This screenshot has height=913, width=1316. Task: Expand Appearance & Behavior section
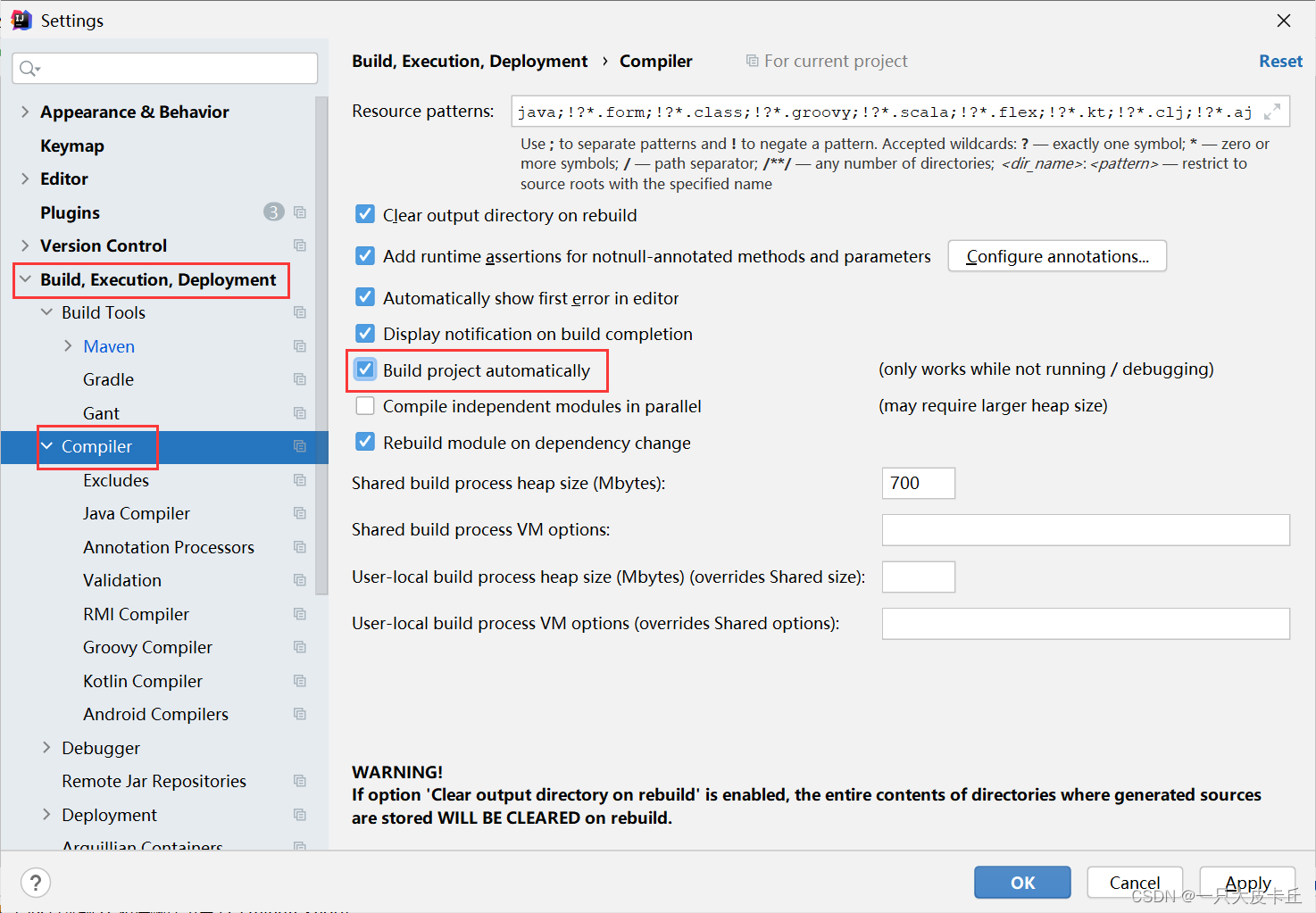(x=25, y=112)
